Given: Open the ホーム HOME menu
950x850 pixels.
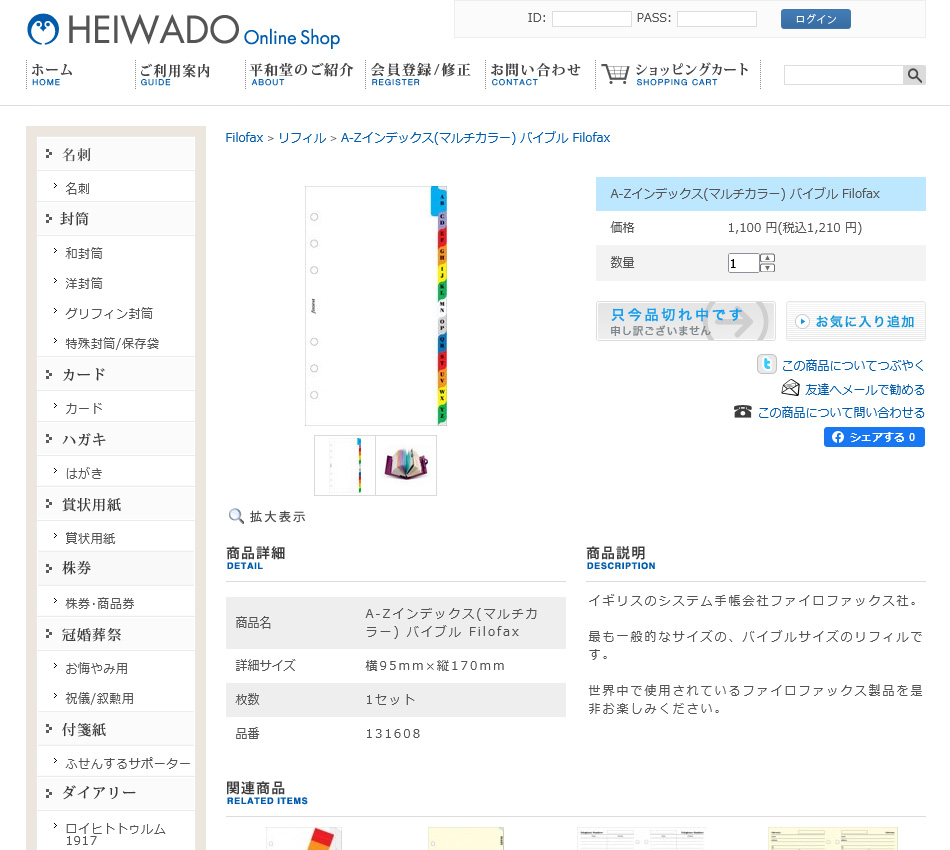Looking at the screenshot, I should point(52,75).
